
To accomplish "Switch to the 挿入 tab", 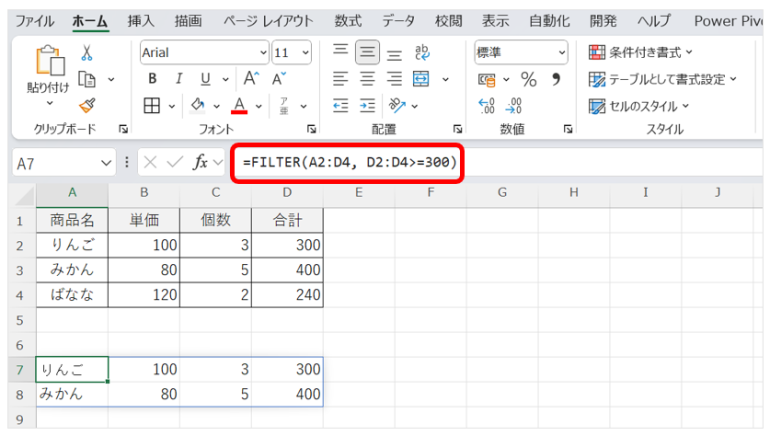I will pos(141,21).
